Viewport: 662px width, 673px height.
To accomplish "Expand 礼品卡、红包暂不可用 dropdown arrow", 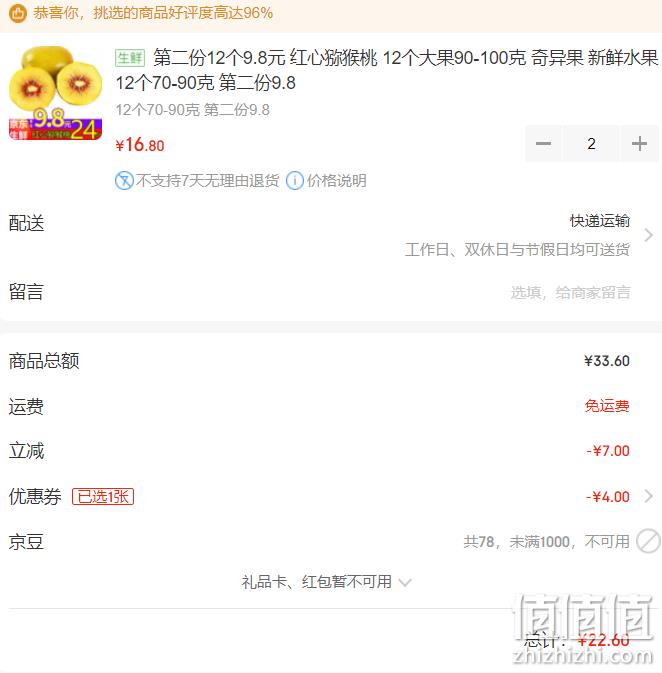I will point(405,582).
